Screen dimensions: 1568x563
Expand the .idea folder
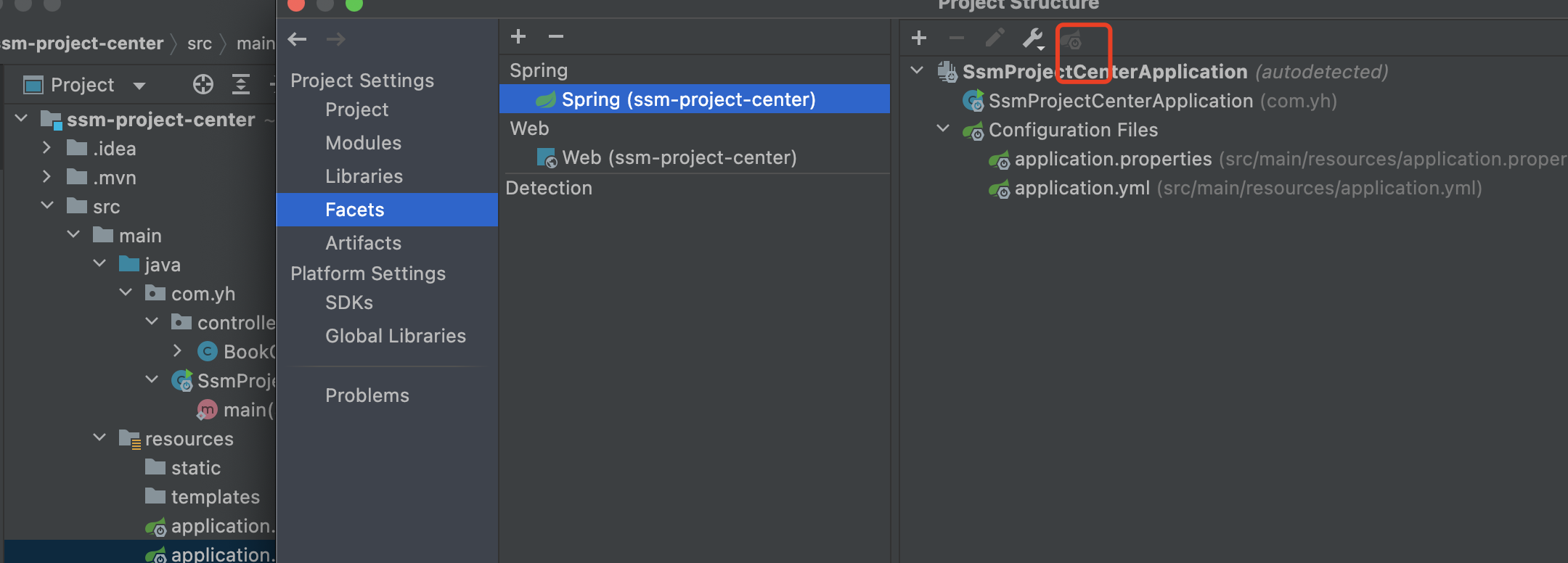tap(47, 148)
